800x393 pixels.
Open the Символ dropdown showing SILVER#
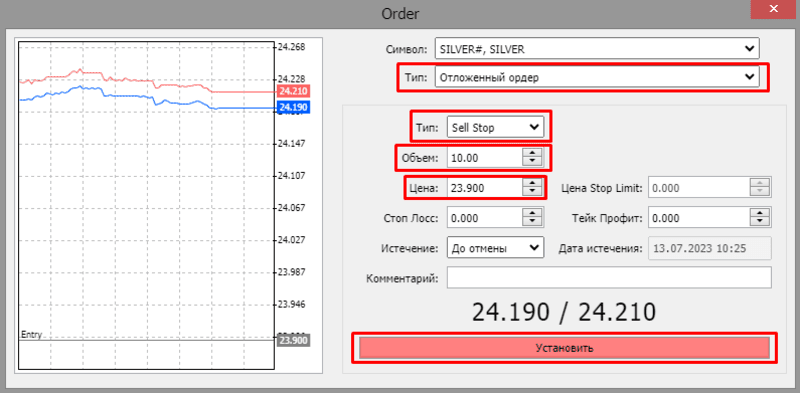[x=597, y=49]
